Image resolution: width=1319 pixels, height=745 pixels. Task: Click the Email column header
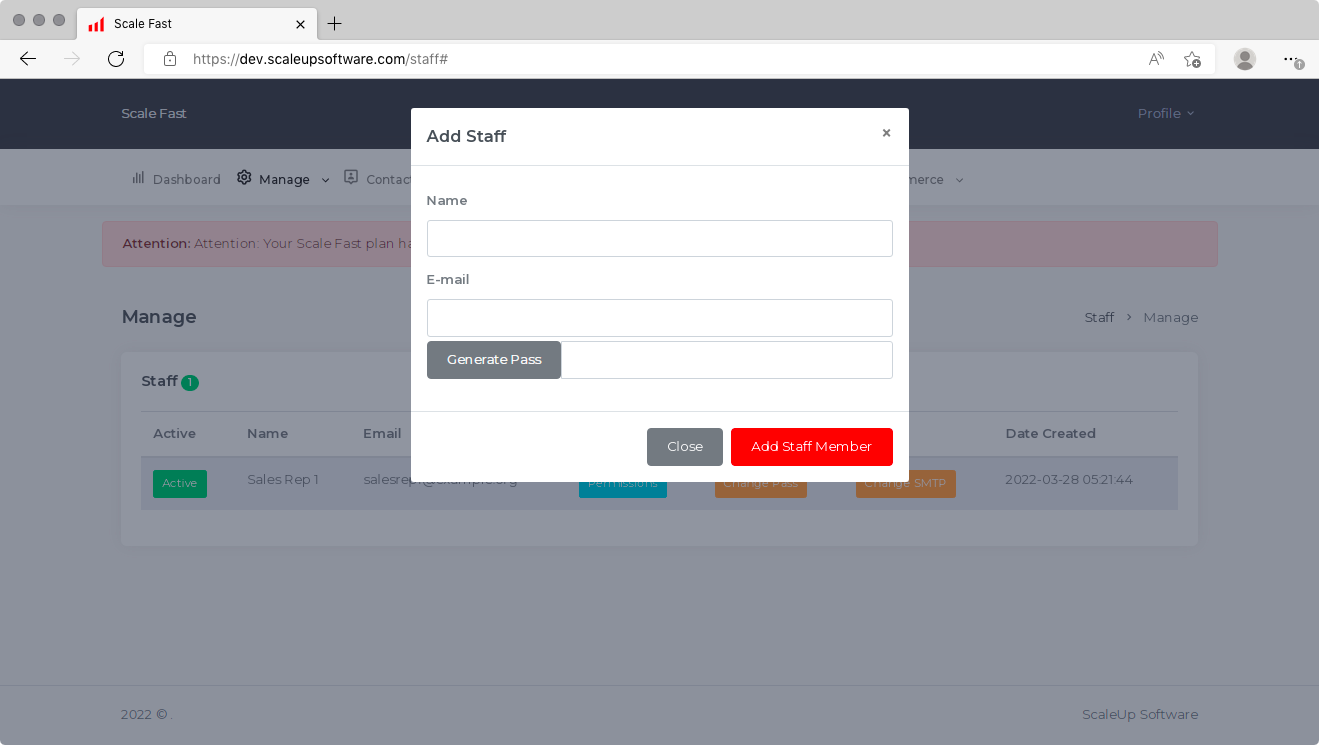382,433
